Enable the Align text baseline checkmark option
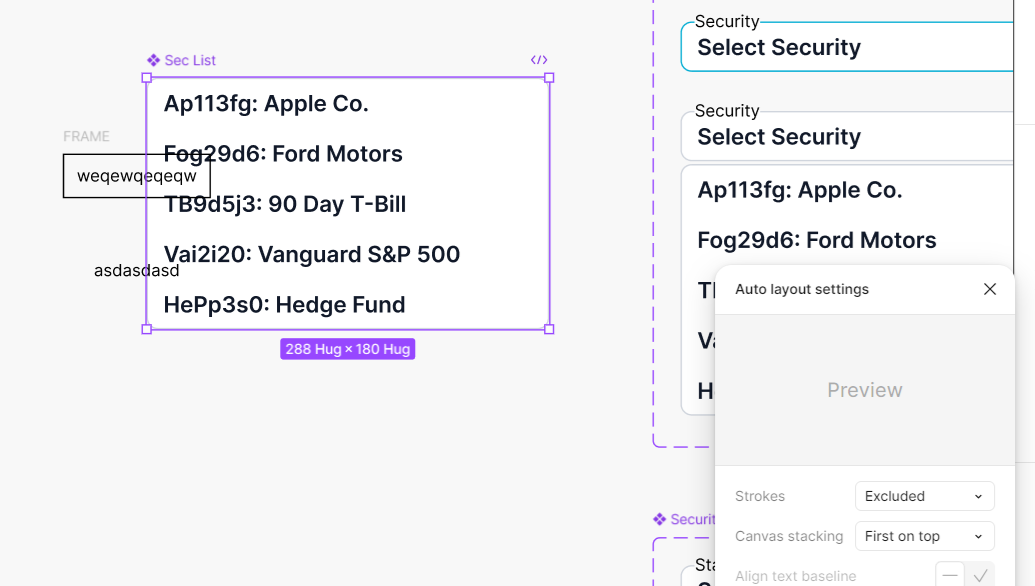 980,576
